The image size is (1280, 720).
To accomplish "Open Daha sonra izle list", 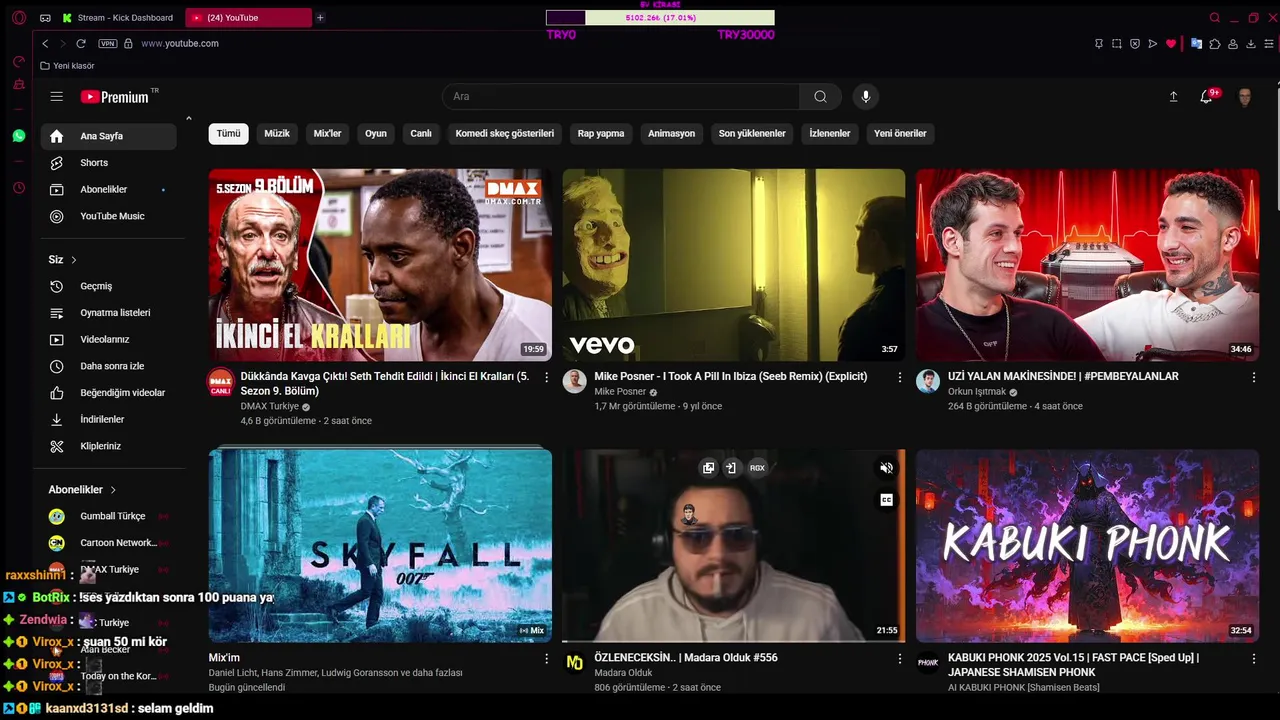I will [109, 366].
